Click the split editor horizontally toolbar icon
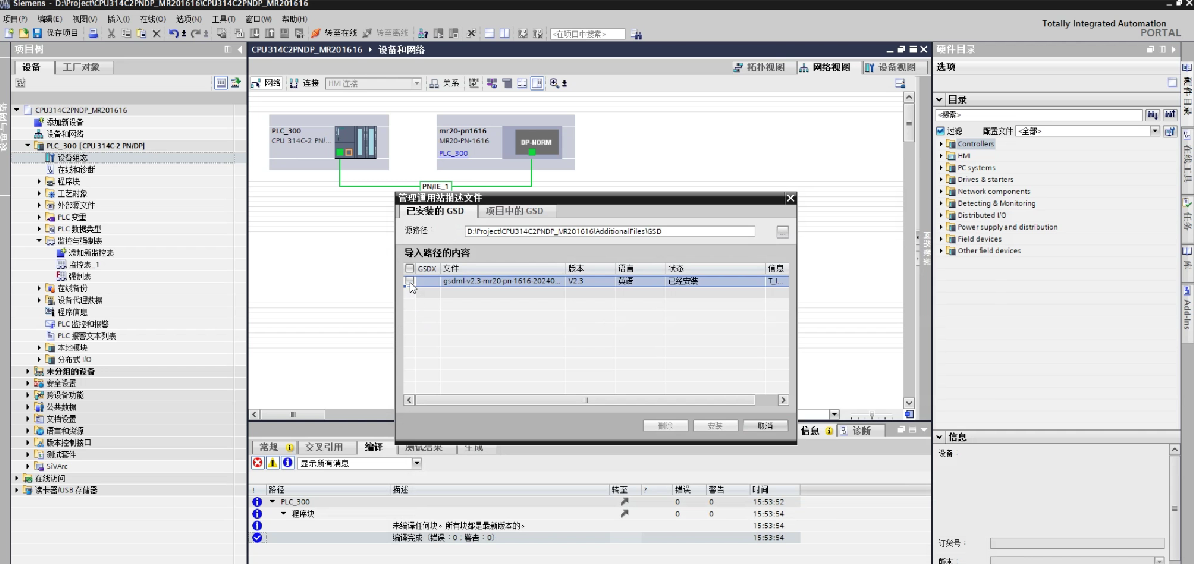 [x=490, y=33]
